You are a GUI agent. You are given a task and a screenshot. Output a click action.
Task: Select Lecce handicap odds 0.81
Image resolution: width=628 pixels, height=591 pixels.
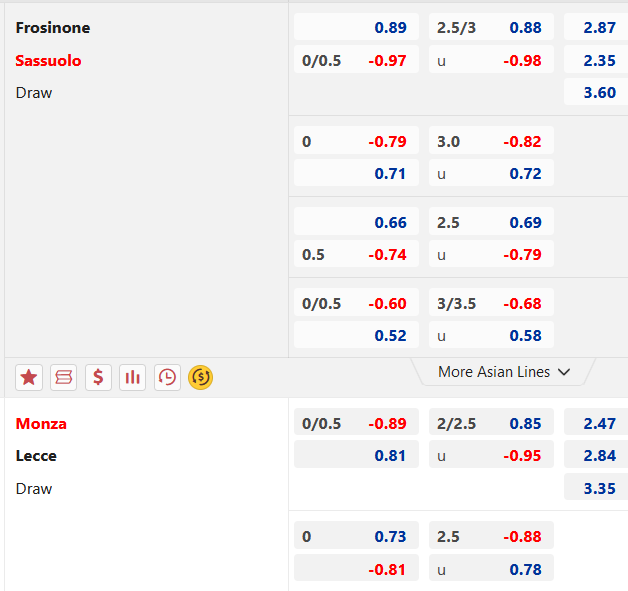tap(356, 455)
